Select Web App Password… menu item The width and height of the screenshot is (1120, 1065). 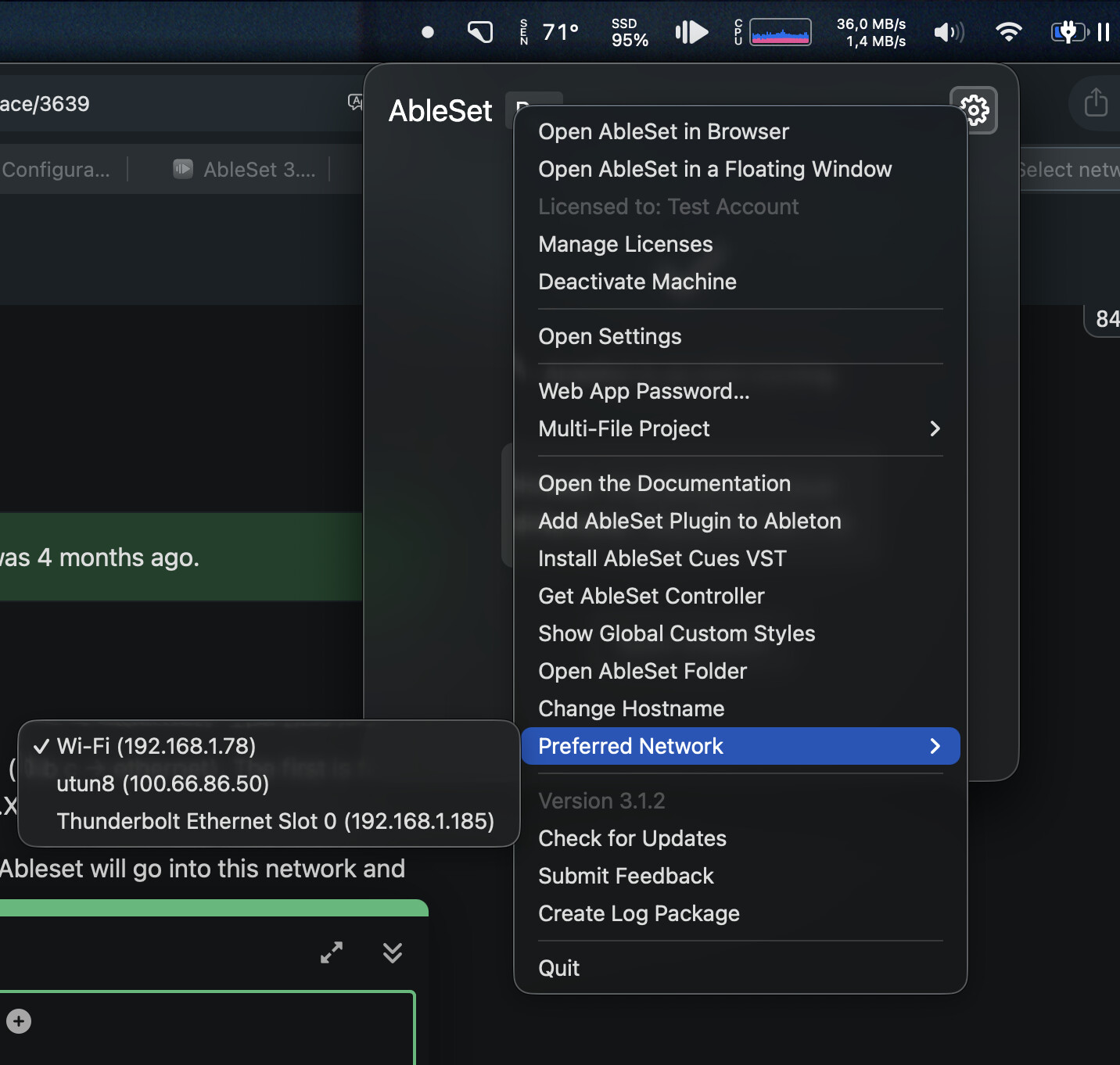click(741, 391)
